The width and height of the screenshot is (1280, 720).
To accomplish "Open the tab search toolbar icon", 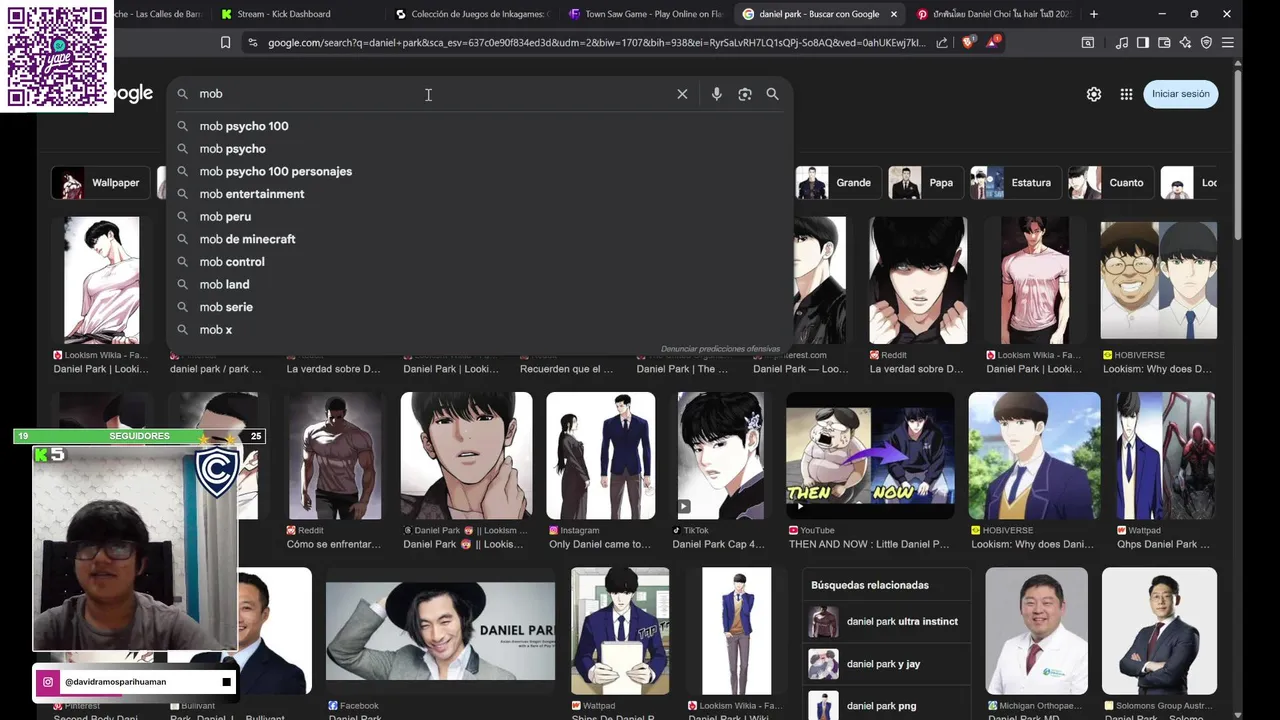I will pos(1088,43).
